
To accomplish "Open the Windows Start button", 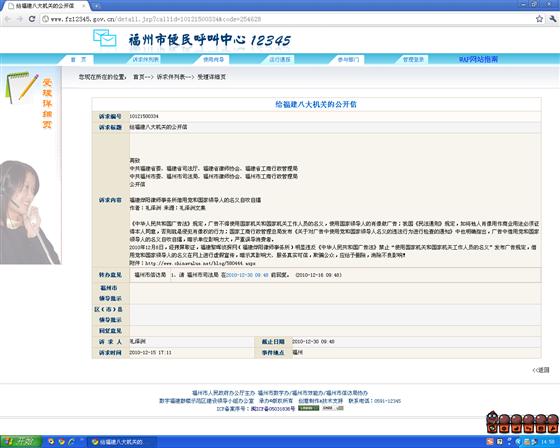I will click(x=21, y=442).
